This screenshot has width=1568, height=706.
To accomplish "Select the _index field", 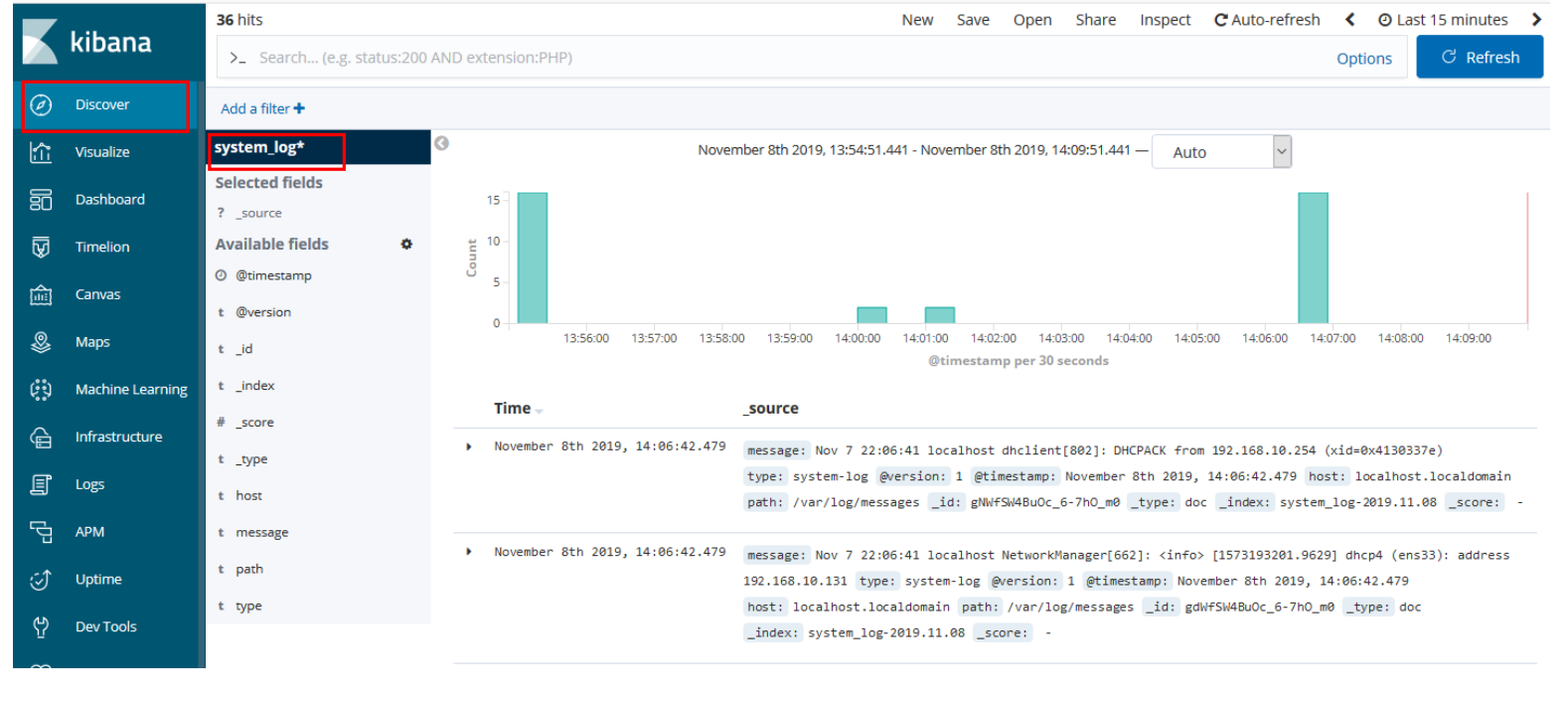I will coord(255,386).
